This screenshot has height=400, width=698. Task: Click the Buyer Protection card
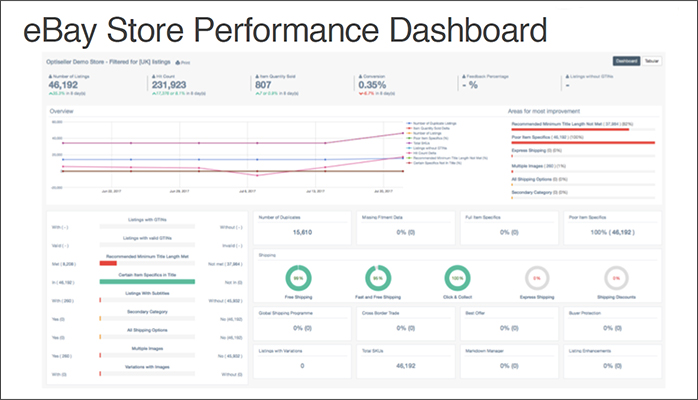[613, 323]
